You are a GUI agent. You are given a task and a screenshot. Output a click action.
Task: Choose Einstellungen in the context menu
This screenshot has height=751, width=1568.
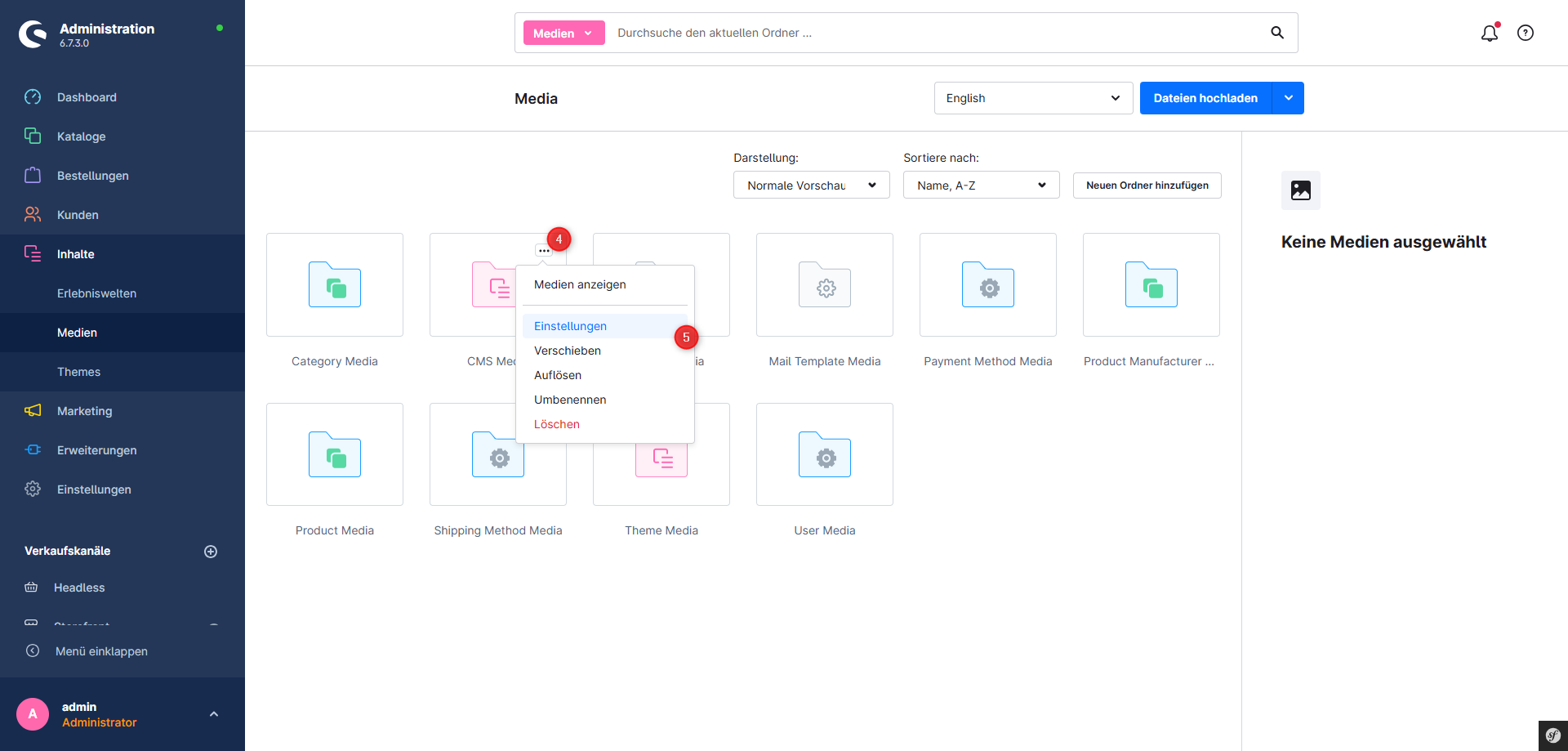pos(604,326)
